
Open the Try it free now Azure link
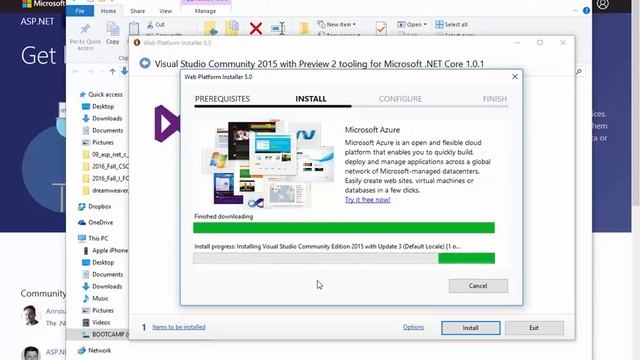pos(367,200)
